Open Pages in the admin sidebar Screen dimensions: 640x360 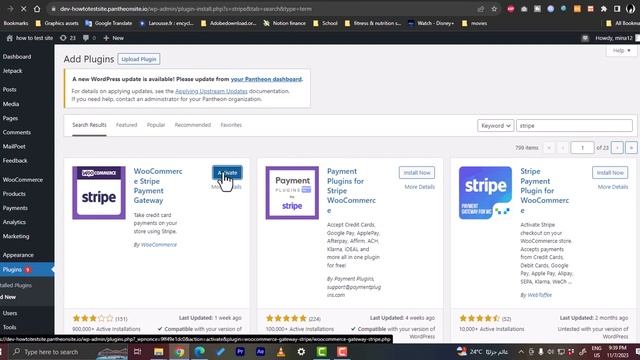tap(10, 118)
